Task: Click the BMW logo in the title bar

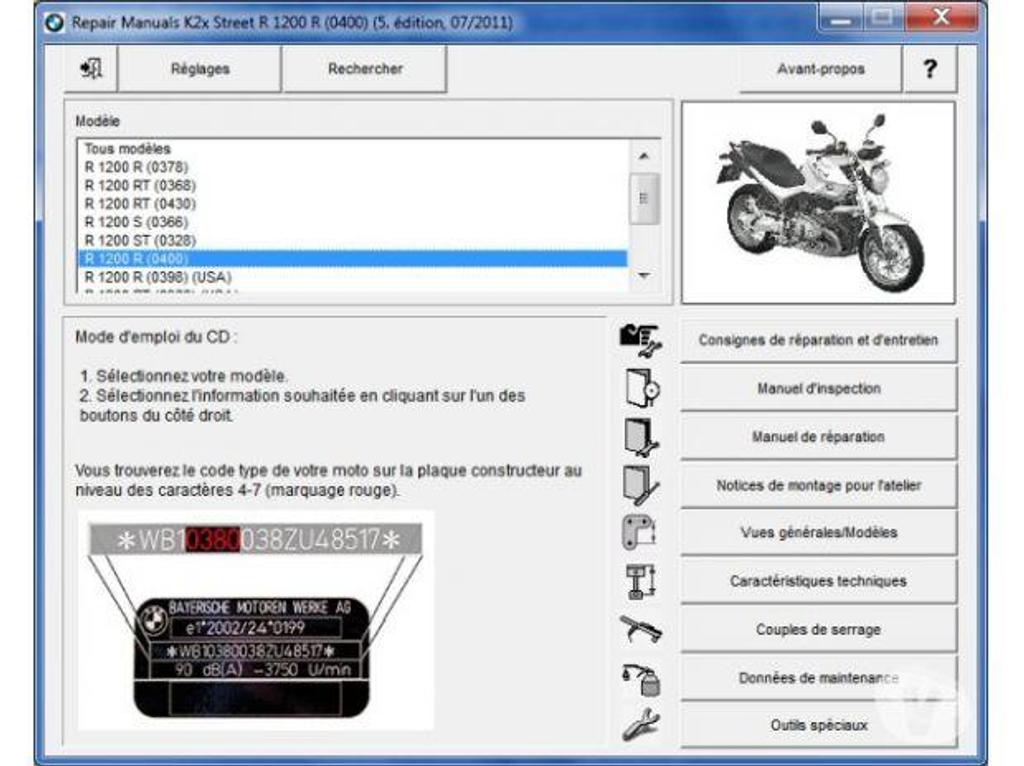Action: click(54, 23)
